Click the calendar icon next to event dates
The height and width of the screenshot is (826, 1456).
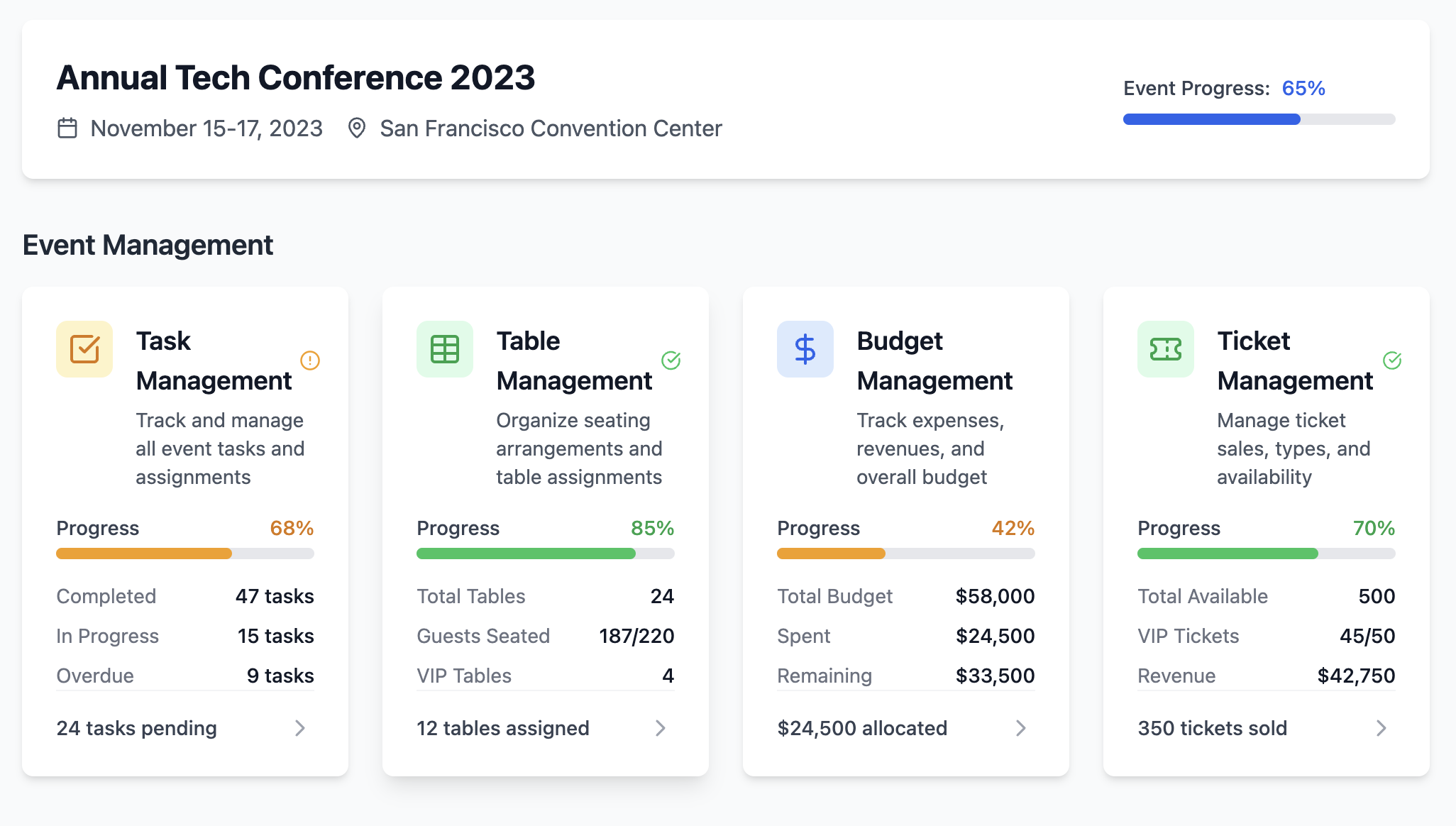point(67,128)
